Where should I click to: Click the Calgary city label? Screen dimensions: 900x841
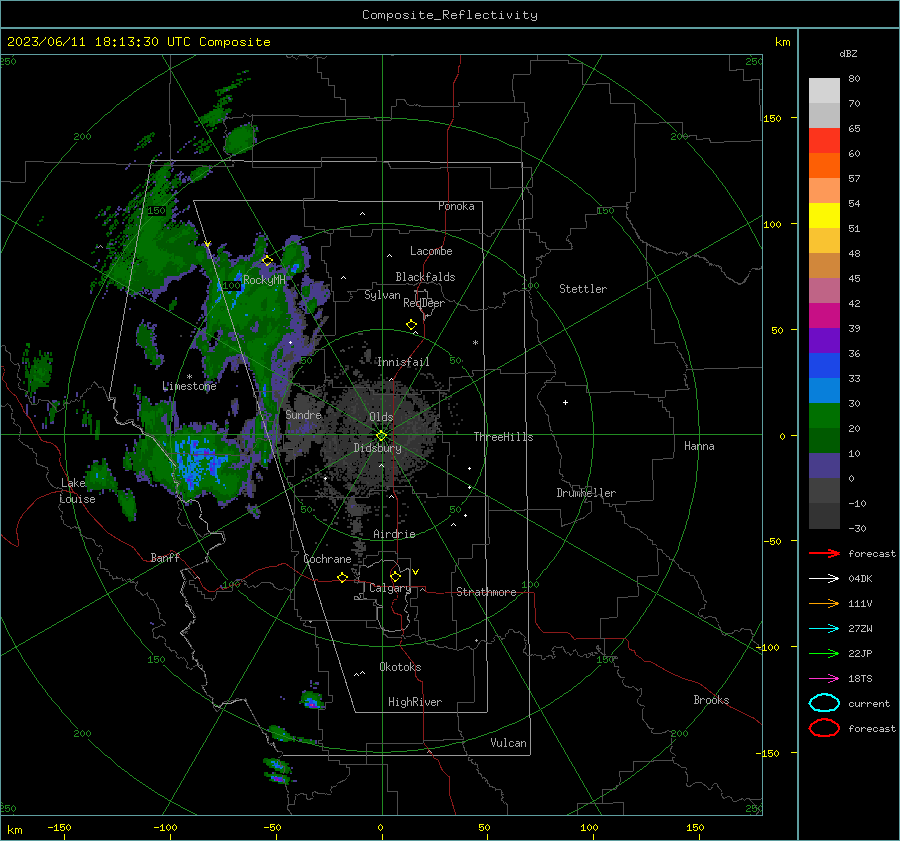tap(390, 588)
